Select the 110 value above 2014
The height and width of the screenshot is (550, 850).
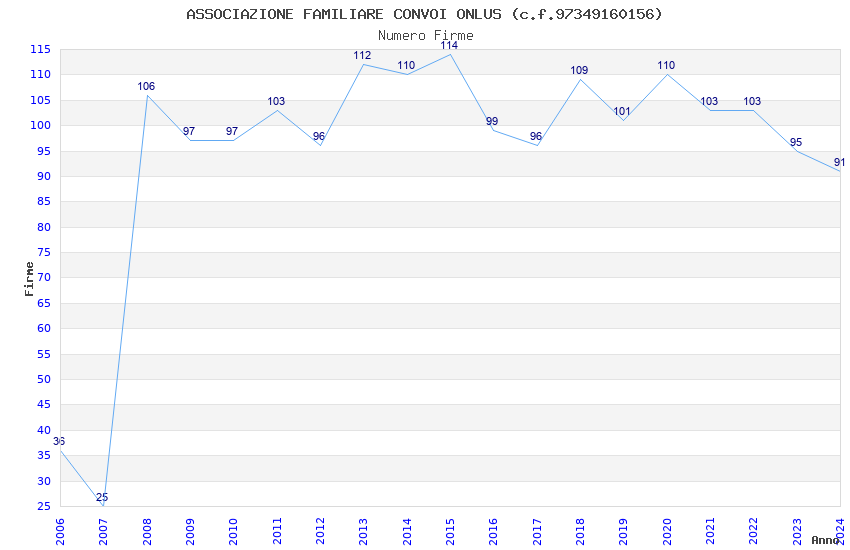[406, 66]
